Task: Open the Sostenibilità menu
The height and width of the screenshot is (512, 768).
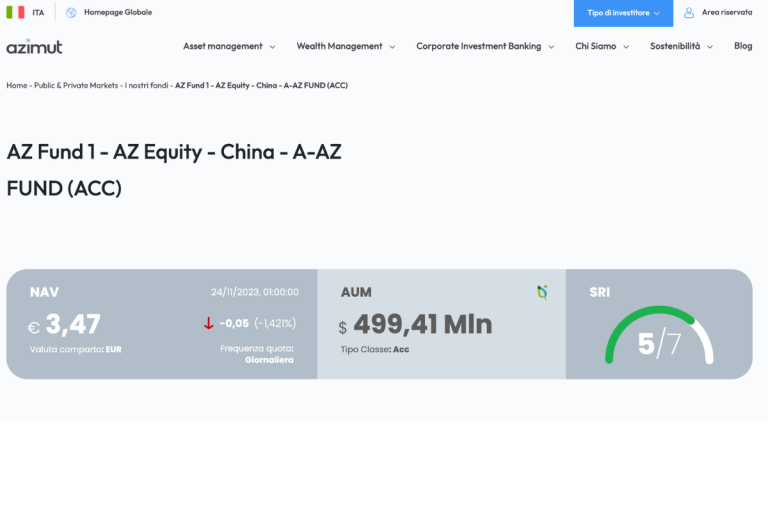Action: pyautogui.click(x=675, y=46)
